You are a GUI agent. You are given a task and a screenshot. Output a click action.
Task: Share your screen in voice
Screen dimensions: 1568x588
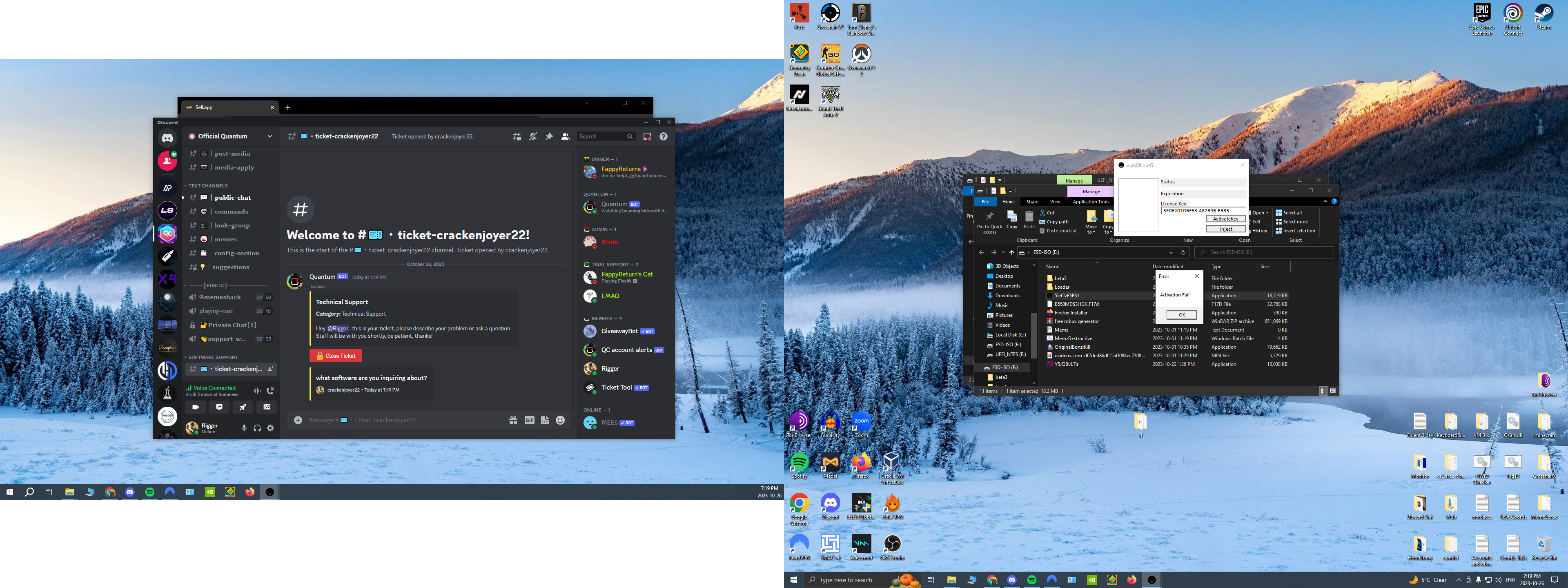point(219,407)
